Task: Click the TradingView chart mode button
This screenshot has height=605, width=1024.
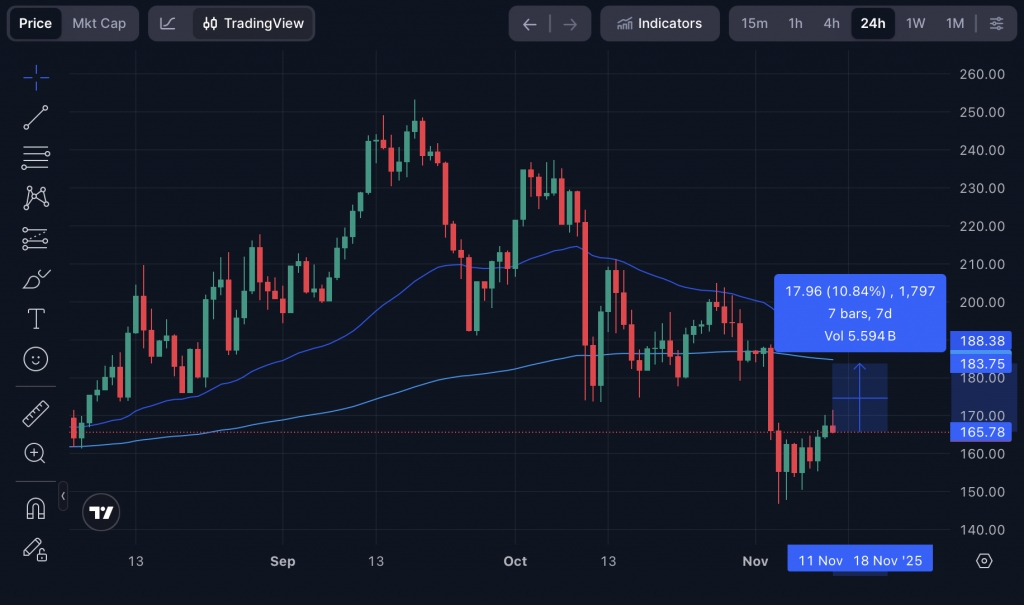Action: click(253, 23)
